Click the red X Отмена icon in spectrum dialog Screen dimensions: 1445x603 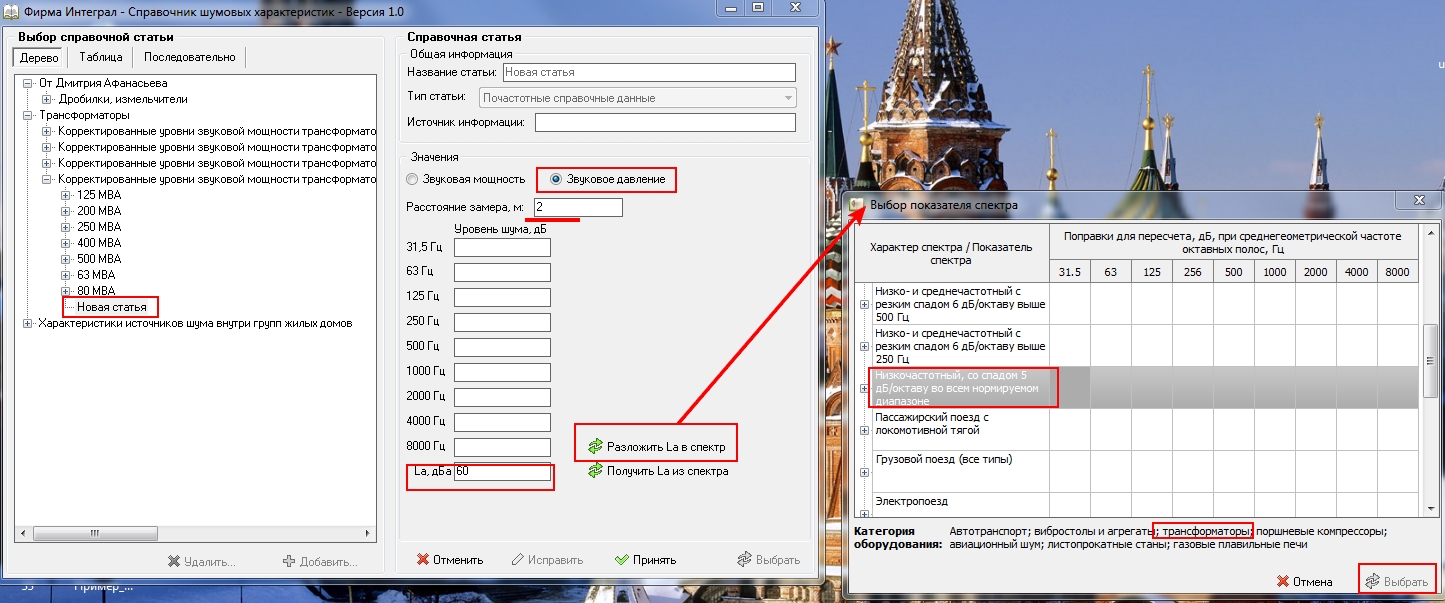(x=1284, y=581)
